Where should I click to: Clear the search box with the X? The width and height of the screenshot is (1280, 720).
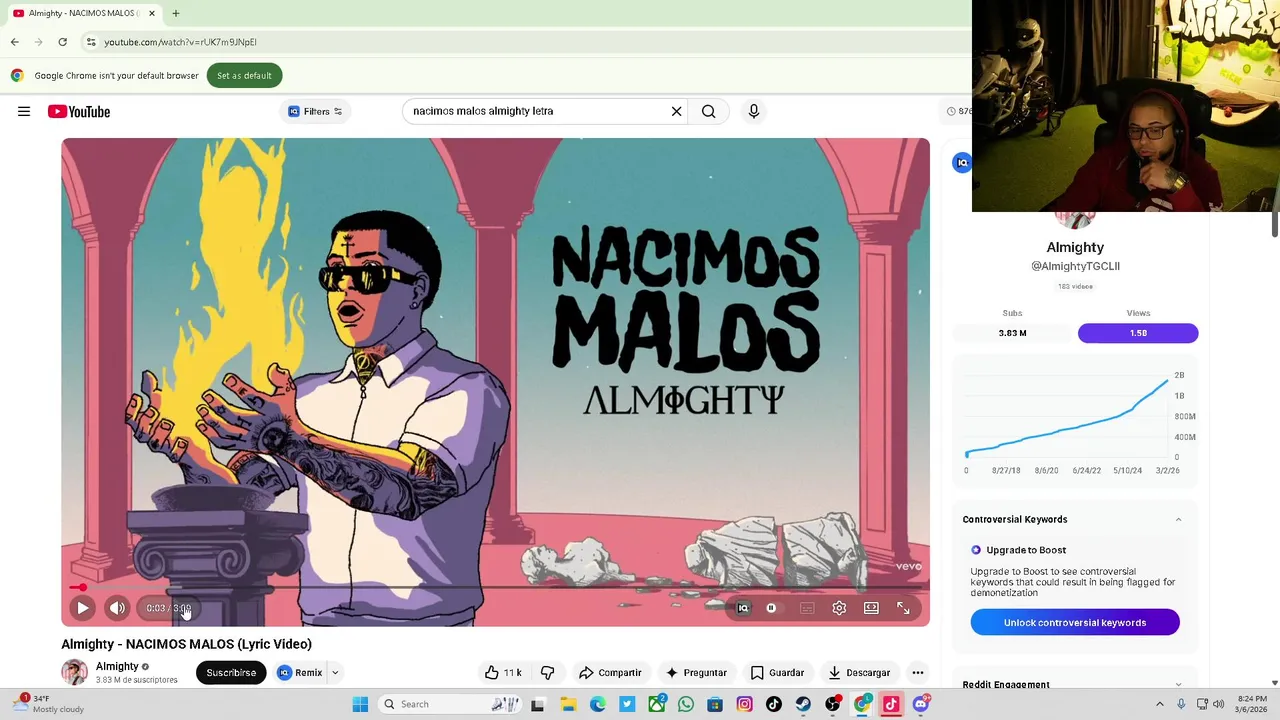coord(676,111)
